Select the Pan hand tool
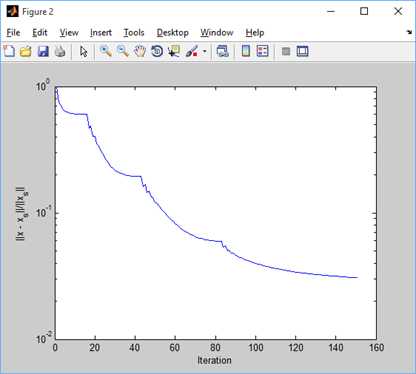 pyautogui.click(x=140, y=51)
